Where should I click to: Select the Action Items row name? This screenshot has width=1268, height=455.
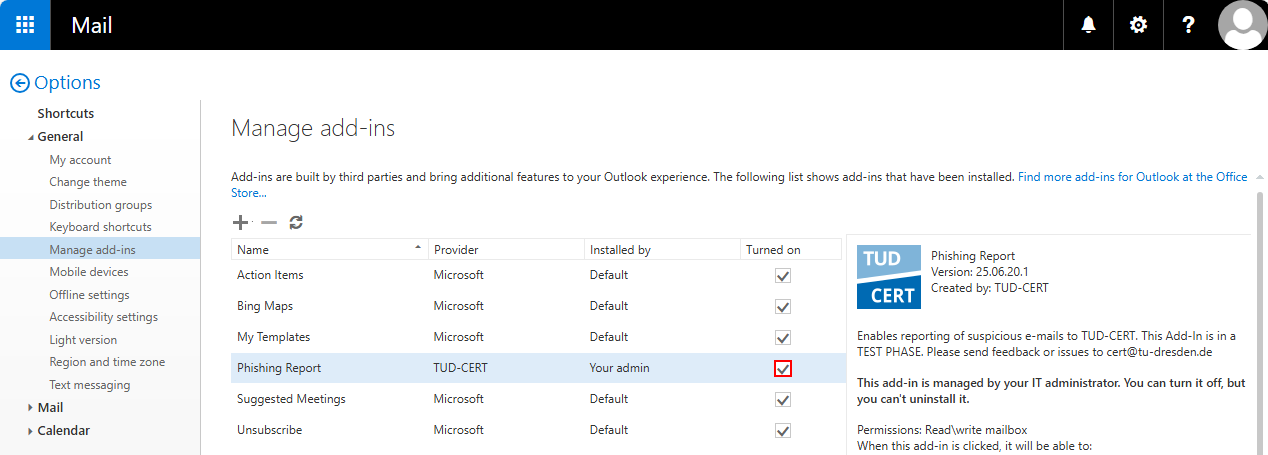pyautogui.click(x=270, y=275)
